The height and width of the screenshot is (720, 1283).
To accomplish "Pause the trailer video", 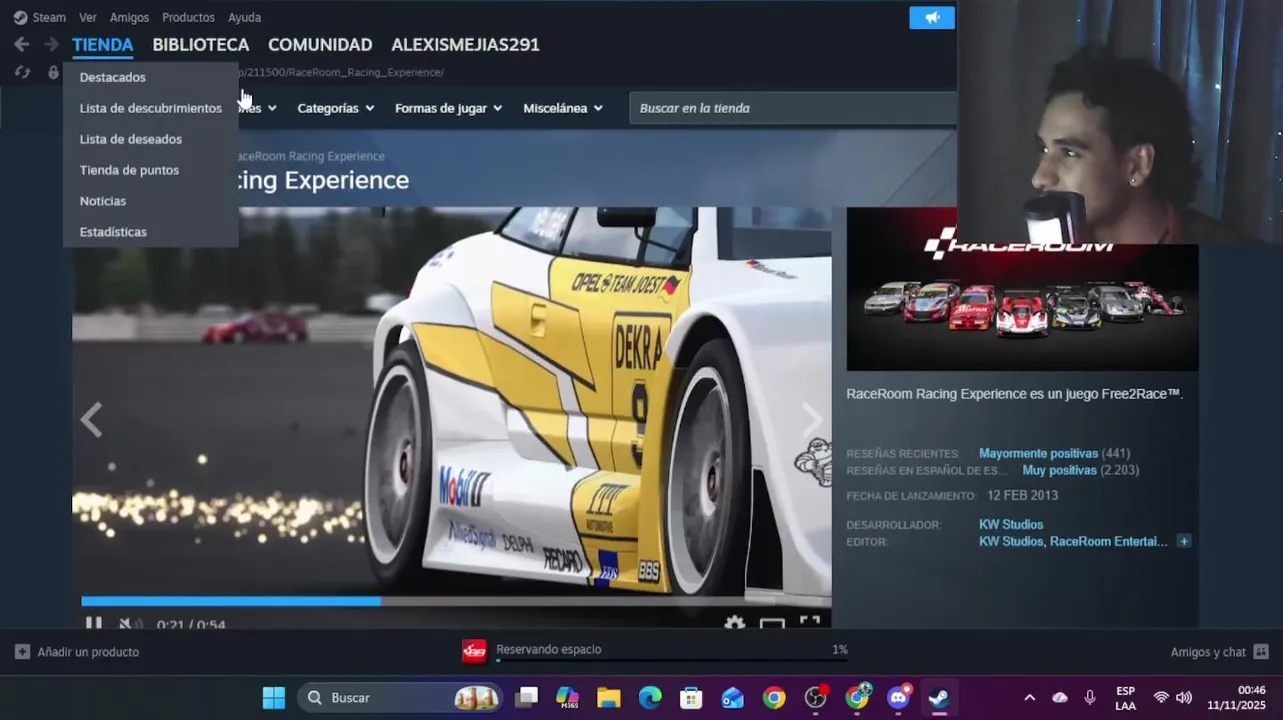I will click(93, 624).
